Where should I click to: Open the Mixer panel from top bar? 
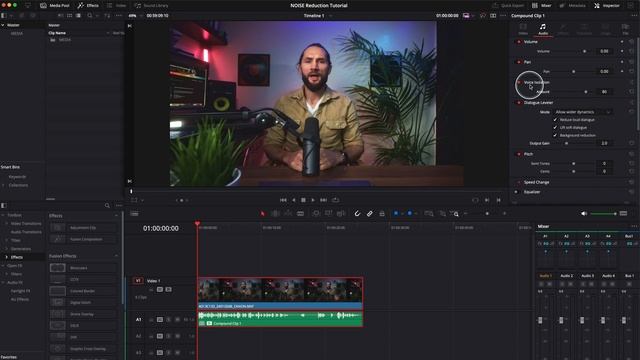click(542, 5)
